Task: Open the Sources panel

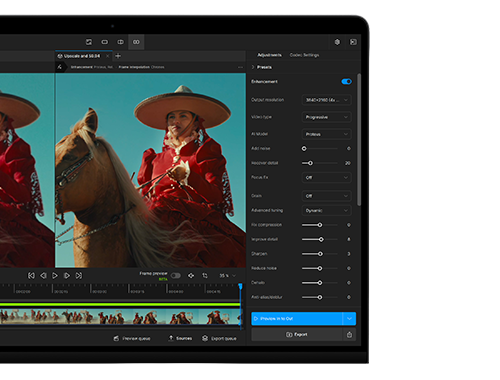Action: (x=180, y=338)
